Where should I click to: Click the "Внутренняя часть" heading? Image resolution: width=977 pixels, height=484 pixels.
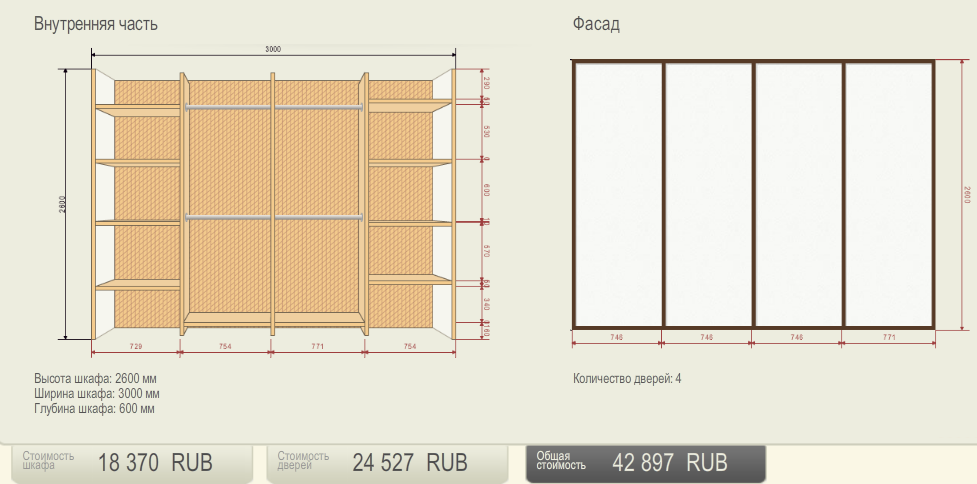tap(95, 24)
